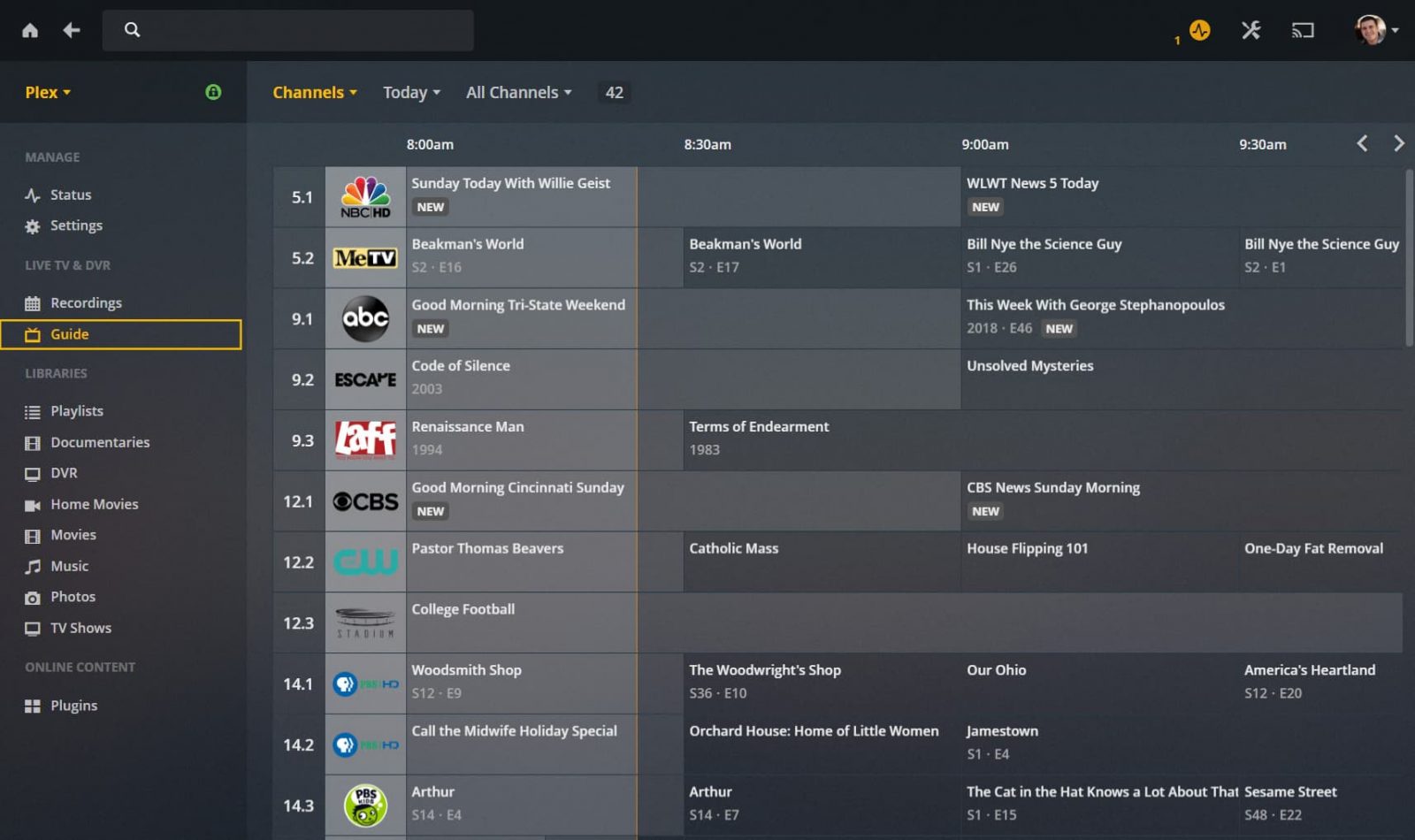Click the PBS HD logo for 14.2
Viewport: 1415px width, 840px height.
pos(365,745)
